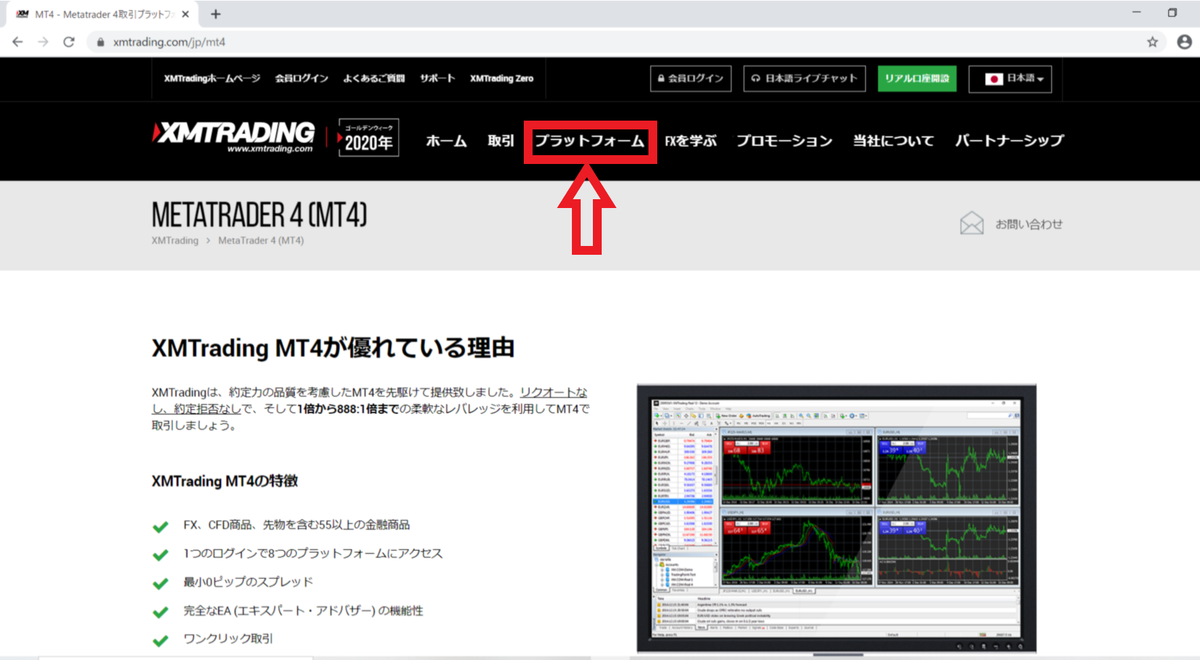Click the padlock site info icon
The width and height of the screenshot is (1200, 660).
coord(100,43)
